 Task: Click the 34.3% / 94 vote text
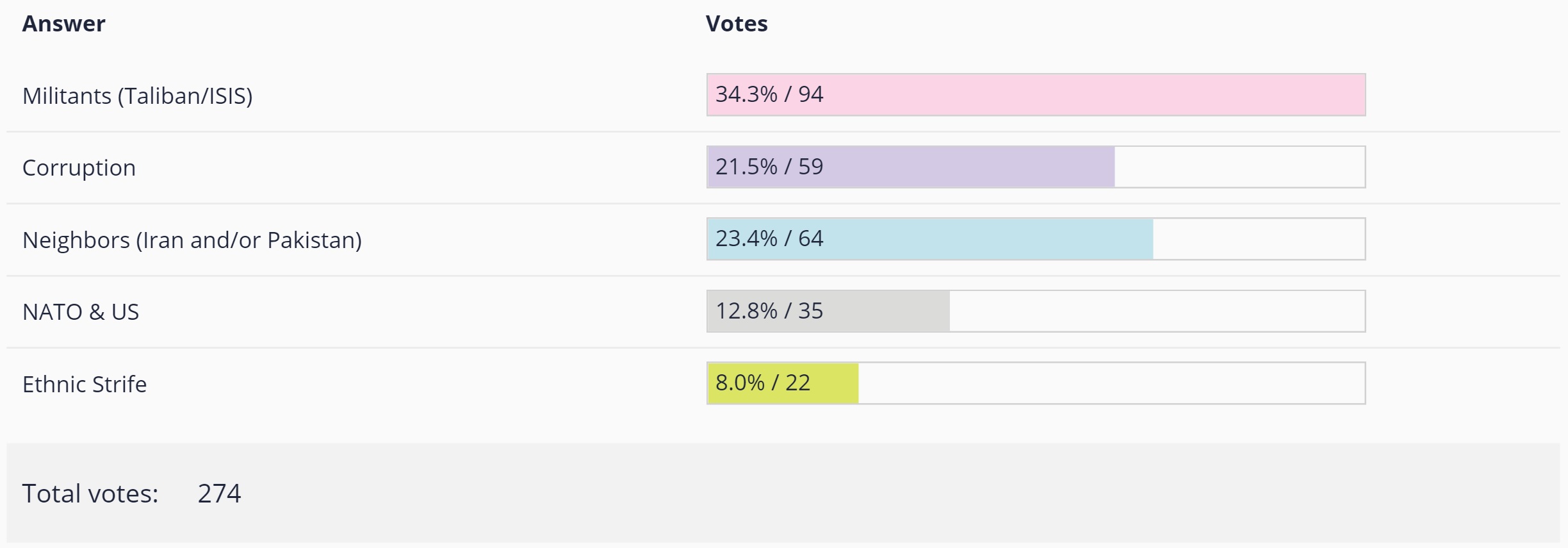769,94
